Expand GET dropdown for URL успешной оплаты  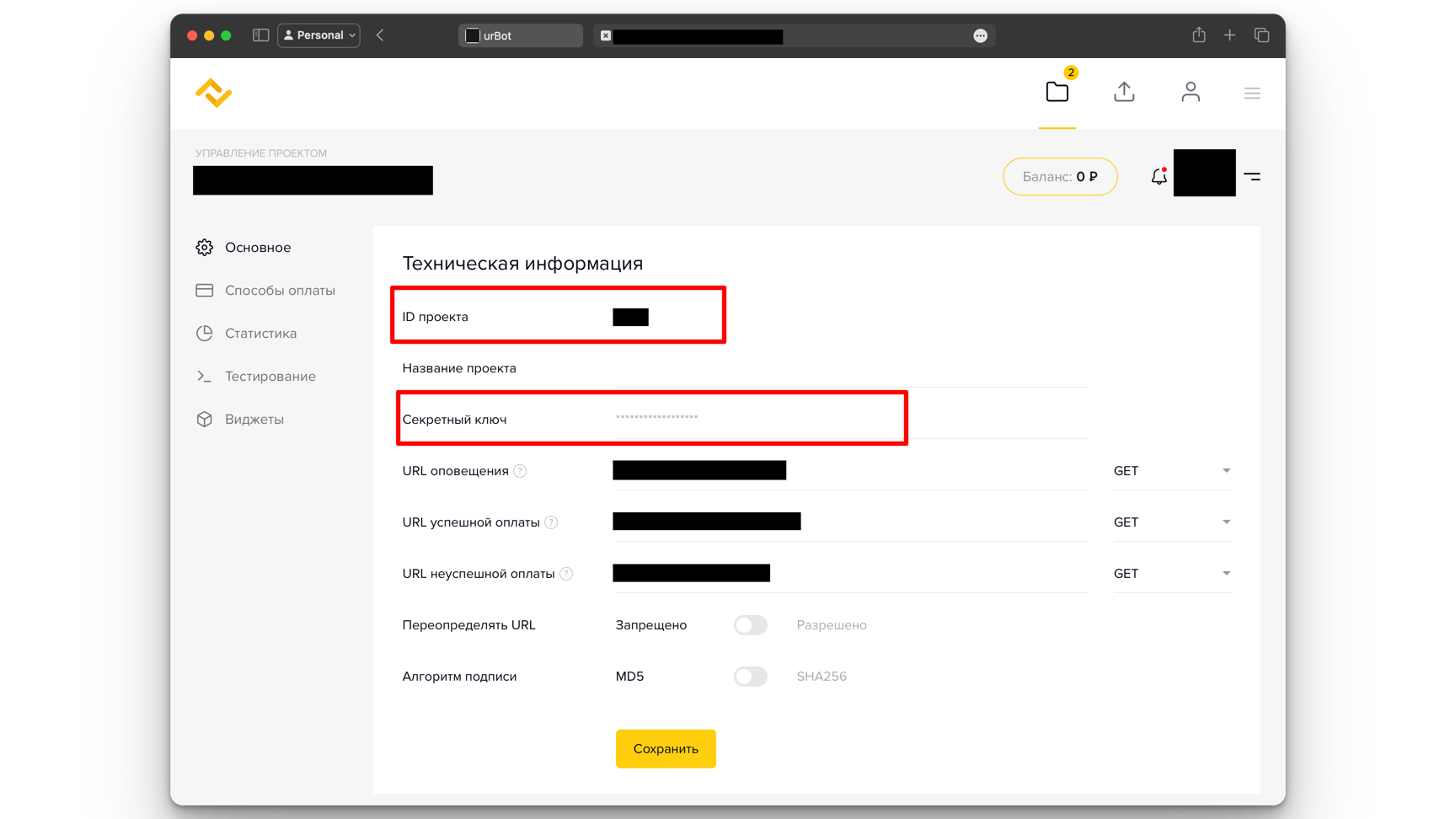tap(1171, 522)
